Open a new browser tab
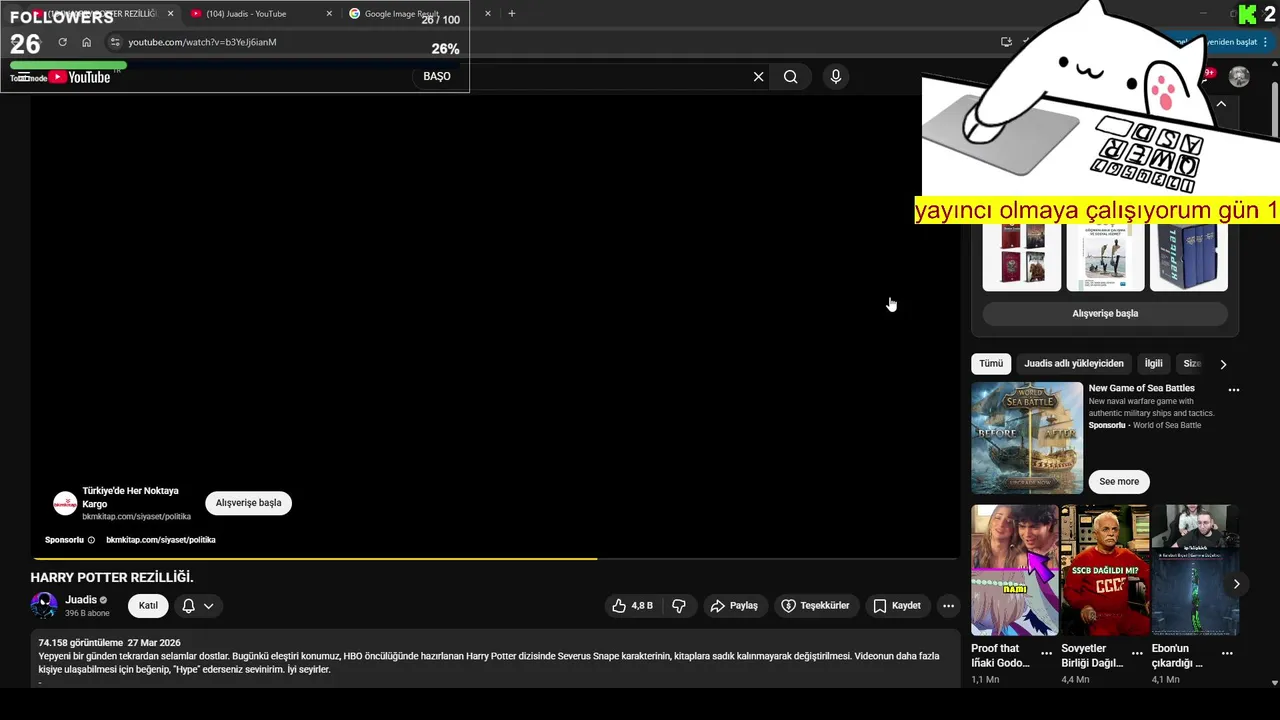This screenshot has width=1280, height=720. click(x=512, y=14)
